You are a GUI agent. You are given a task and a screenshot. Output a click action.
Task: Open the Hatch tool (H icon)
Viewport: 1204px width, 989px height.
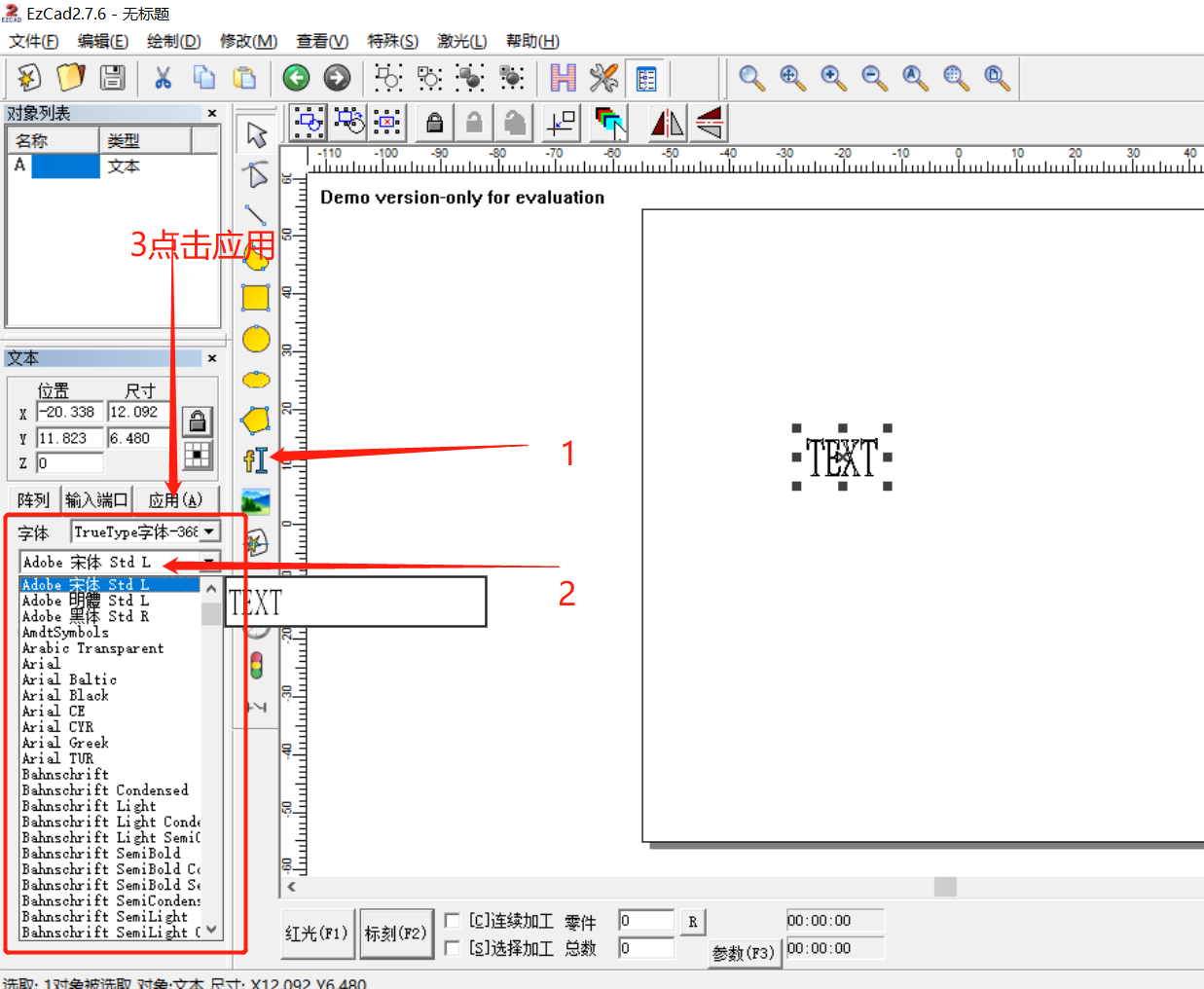pyautogui.click(x=563, y=78)
